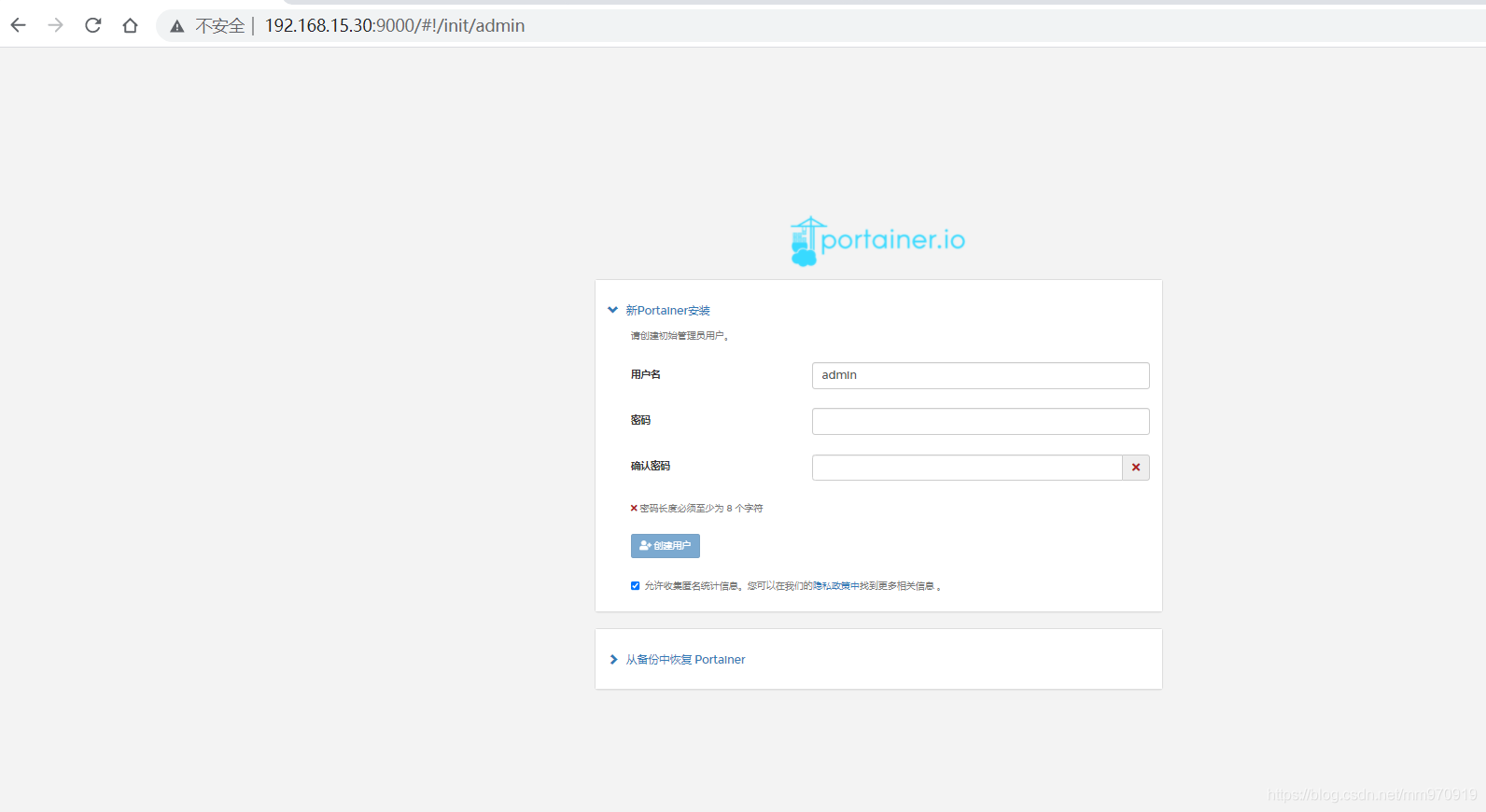This screenshot has width=1486, height=812.
Task: Go to the browser home page
Action: pos(130,25)
